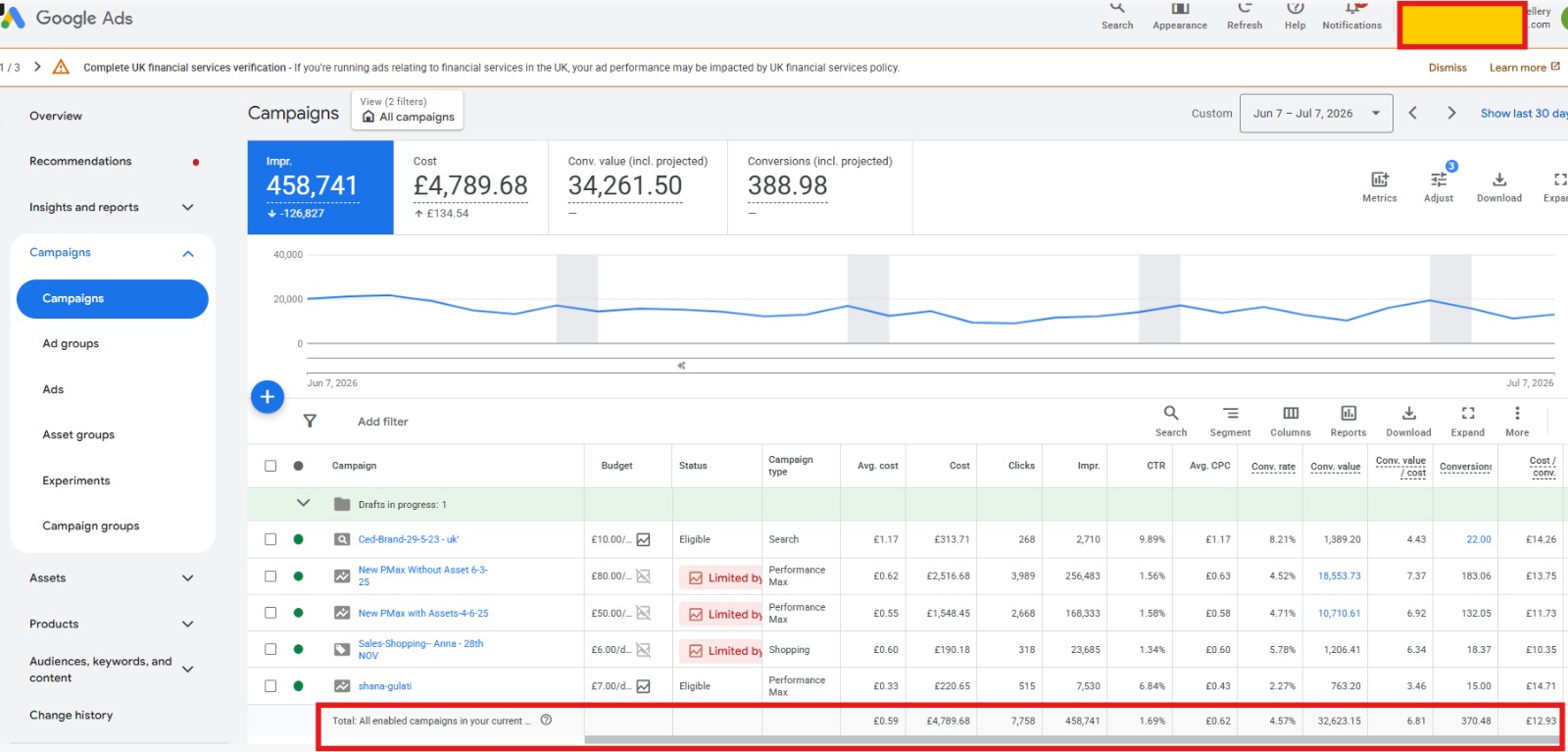Click the table horizontal scrollbar
1568x752 pixels.
[1071, 740]
